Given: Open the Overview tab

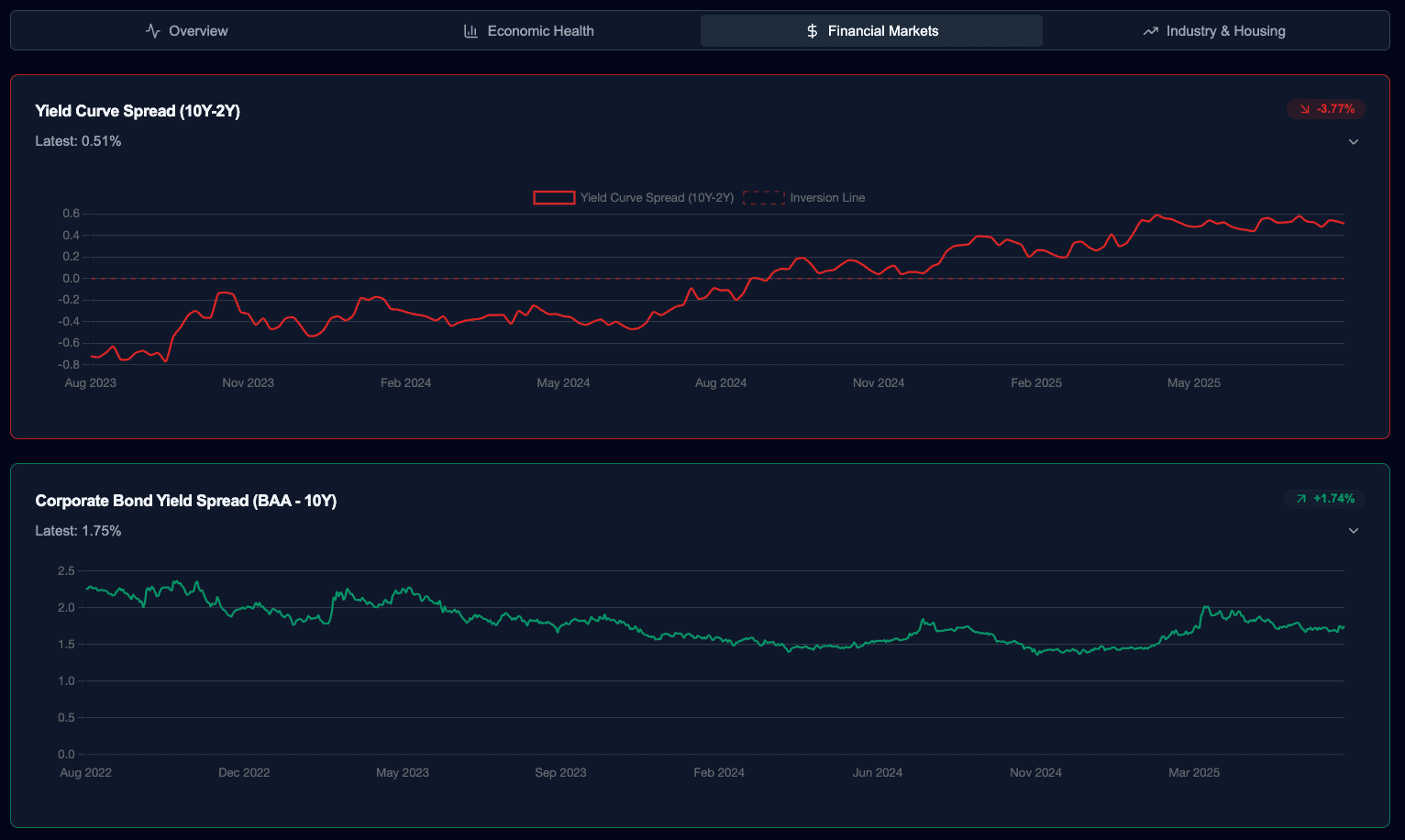Looking at the screenshot, I should (x=187, y=31).
